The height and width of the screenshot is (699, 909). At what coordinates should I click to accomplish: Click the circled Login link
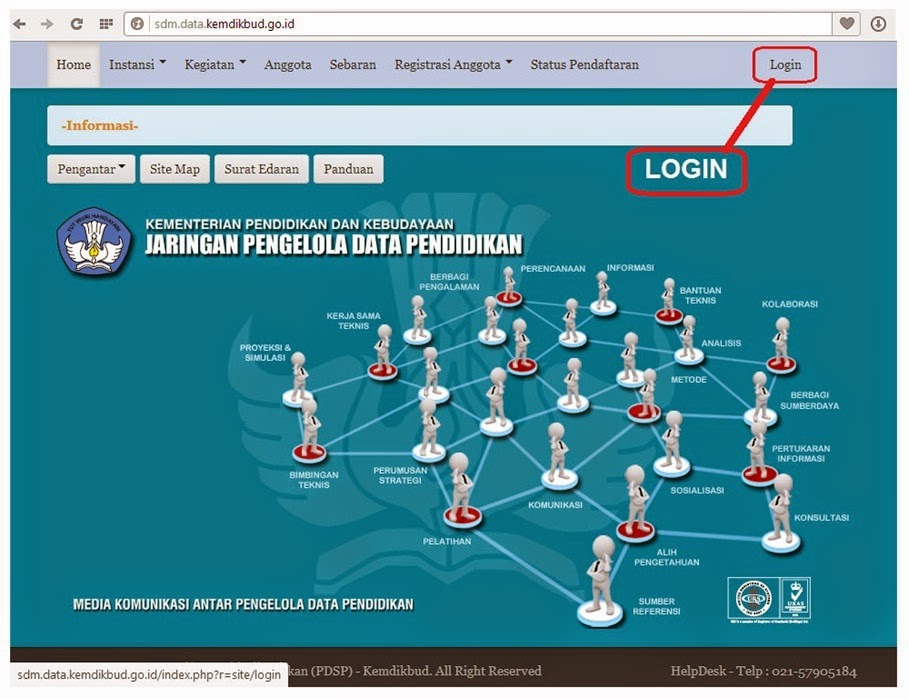click(x=784, y=63)
